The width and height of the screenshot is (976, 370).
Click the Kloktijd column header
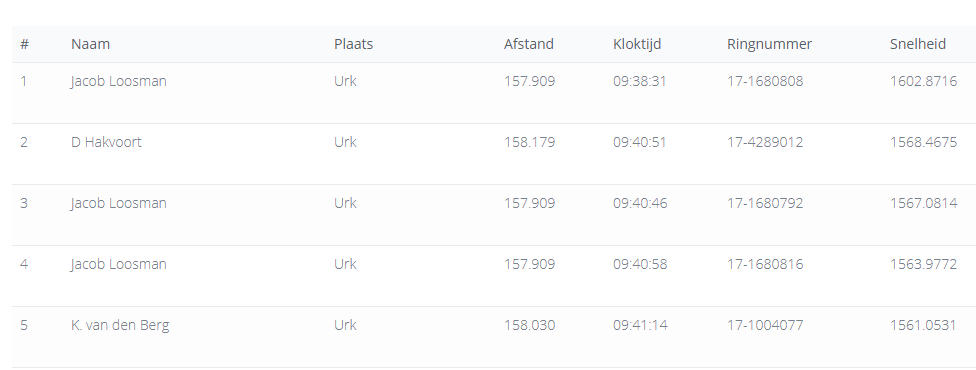click(637, 44)
